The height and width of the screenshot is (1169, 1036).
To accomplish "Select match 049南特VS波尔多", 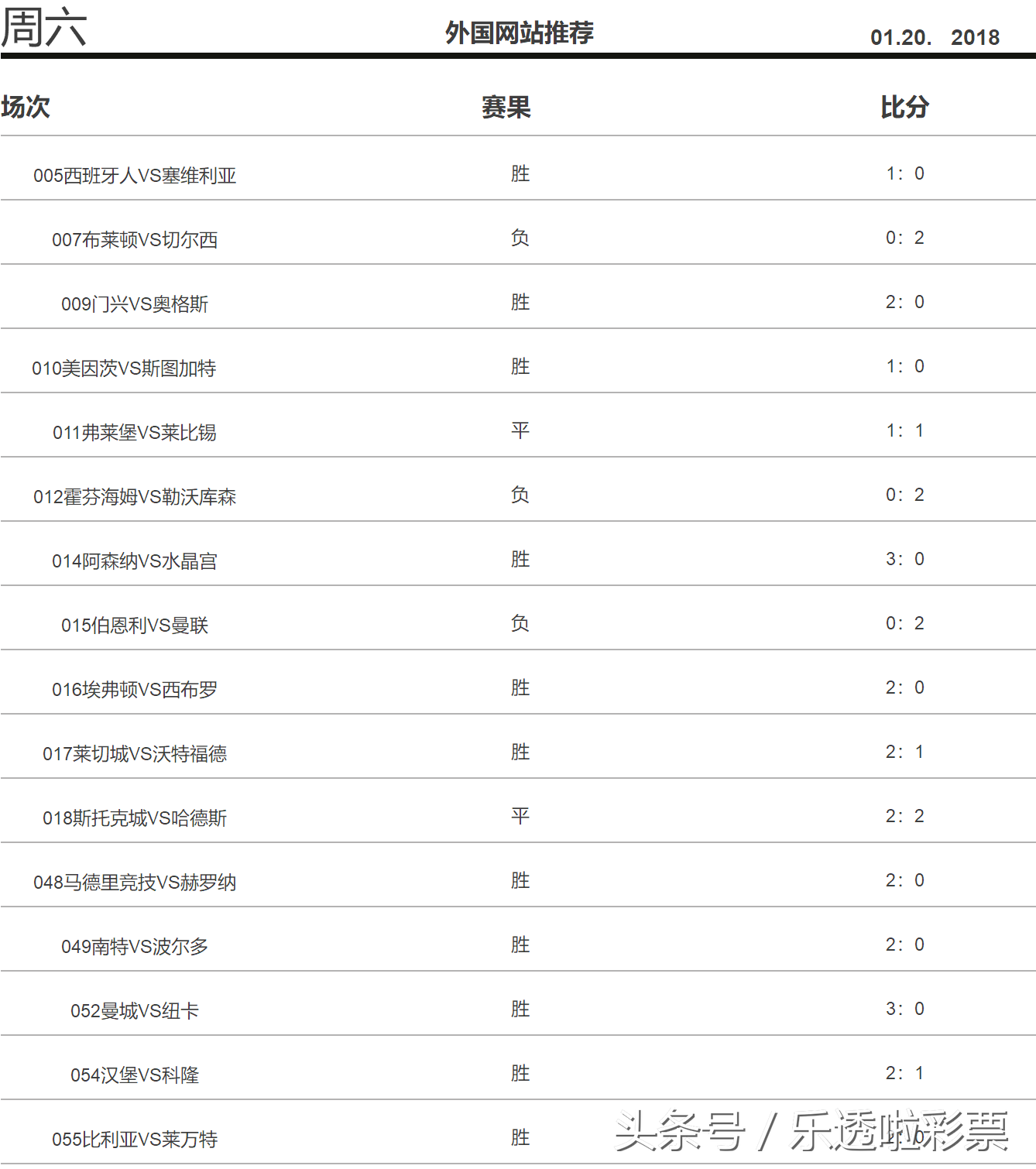I will click(x=135, y=947).
